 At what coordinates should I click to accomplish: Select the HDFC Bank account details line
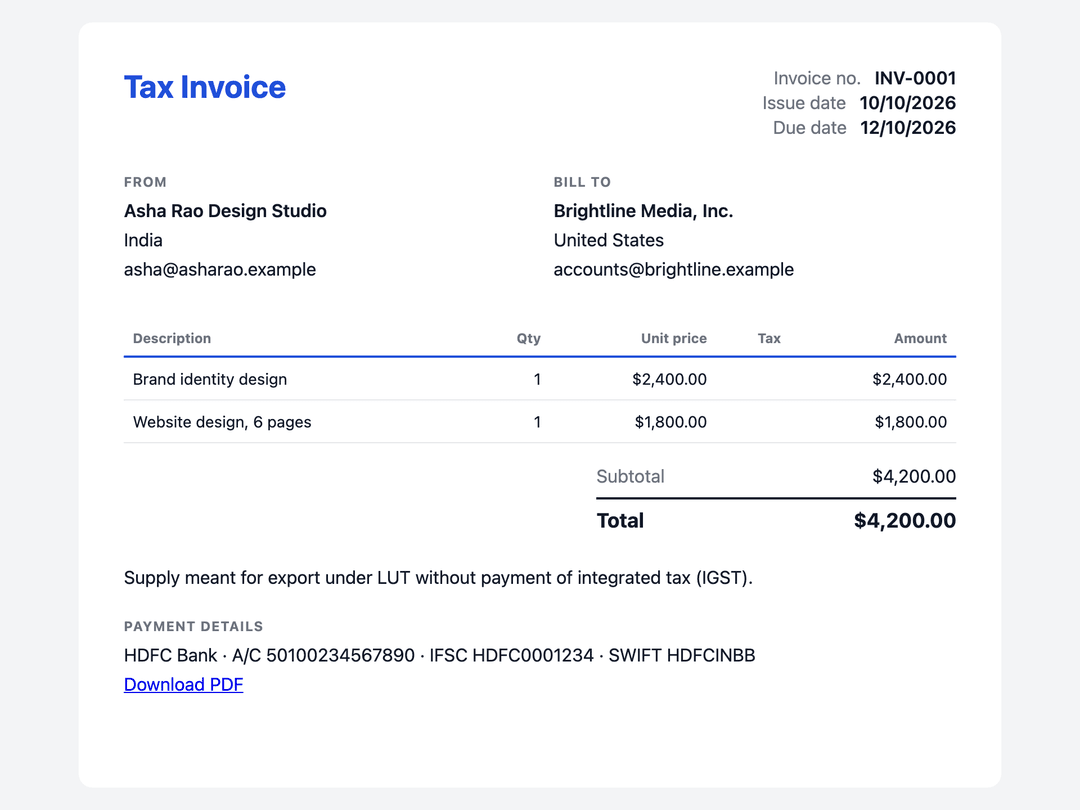[x=439, y=655]
